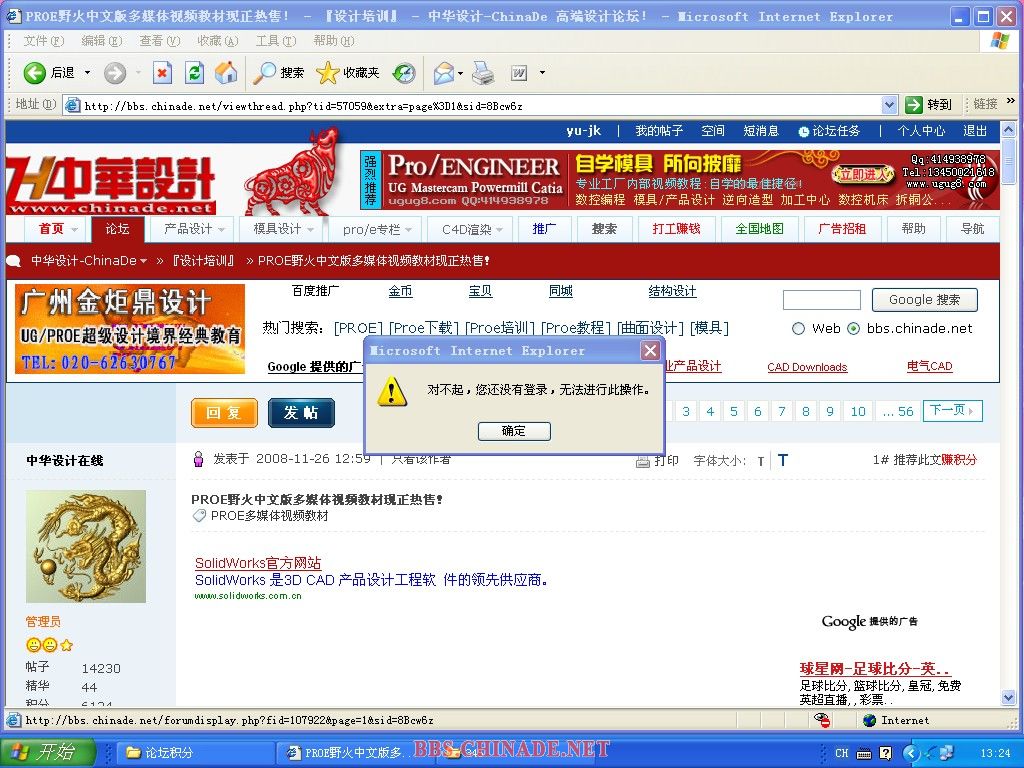
Task: Expand the pro/e专栏 nav dropdown
Action: click(408, 229)
